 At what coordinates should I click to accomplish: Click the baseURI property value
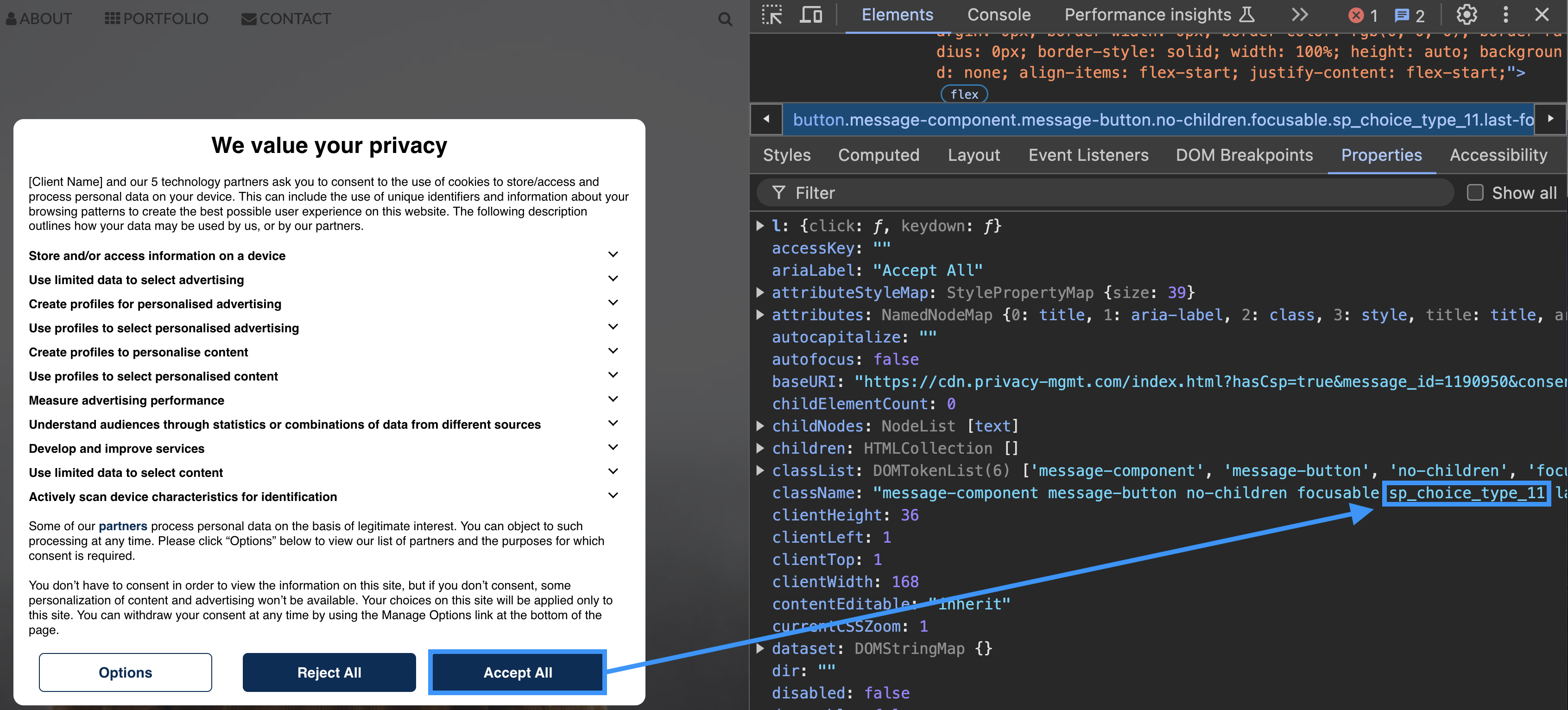coord(1210,381)
